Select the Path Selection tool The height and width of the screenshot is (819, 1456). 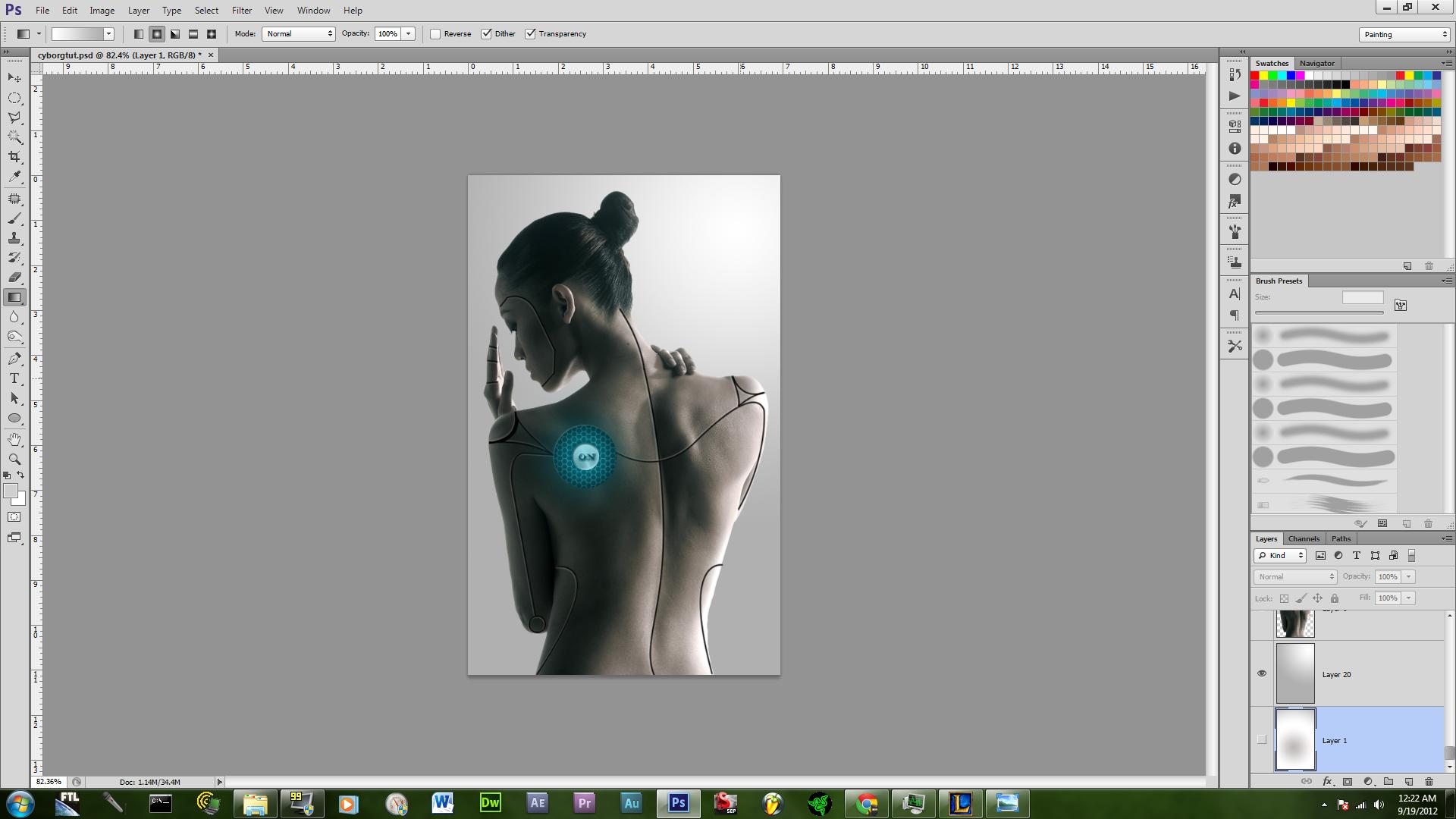[14, 398]
